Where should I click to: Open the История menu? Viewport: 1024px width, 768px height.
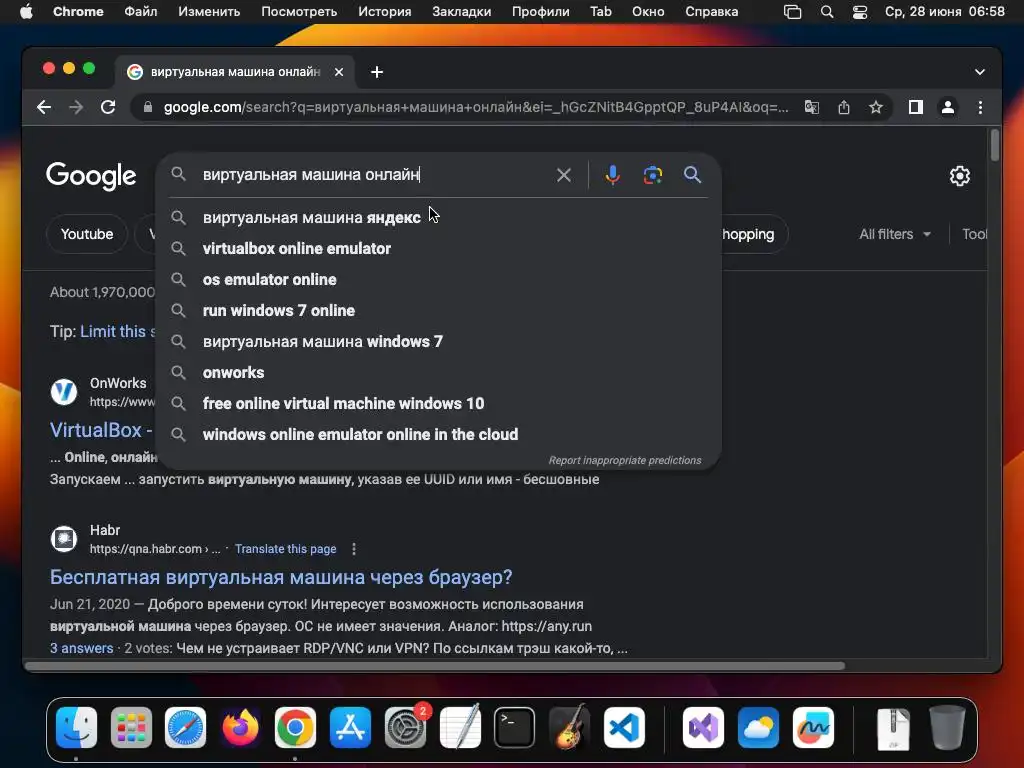coord(385,12)
